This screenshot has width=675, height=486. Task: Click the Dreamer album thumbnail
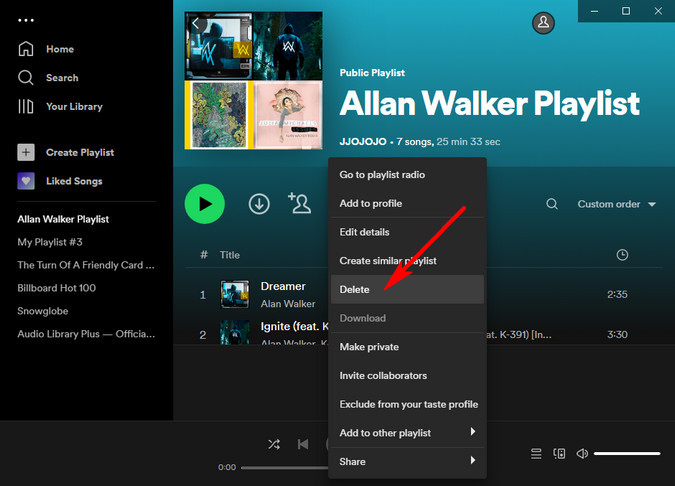click(235, 294)
